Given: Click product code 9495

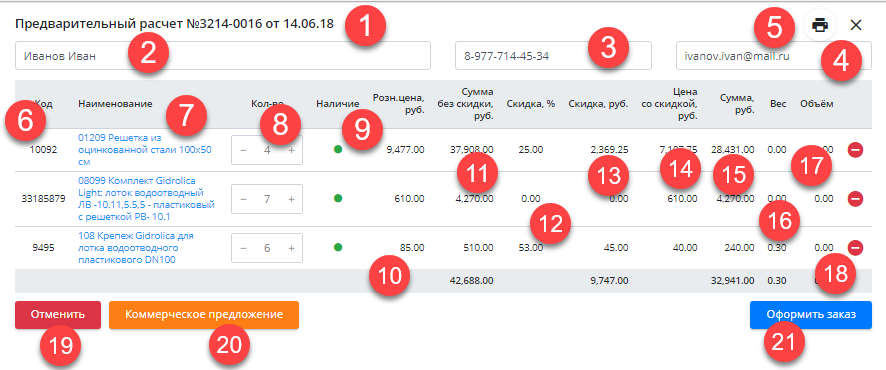Looking at the screenshot, I should [45, 247].
